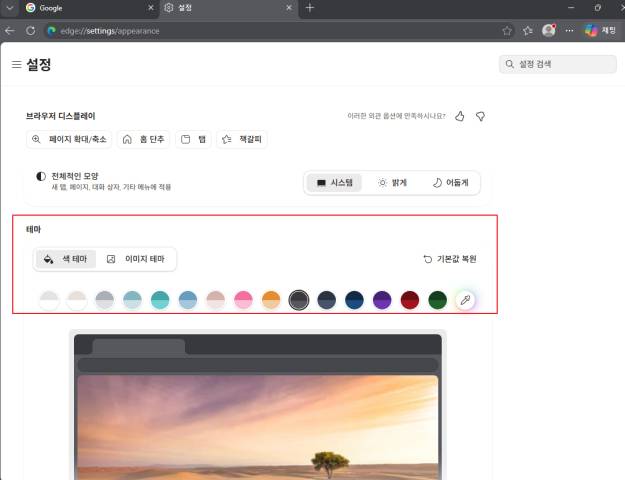This screenshot has width=625, height=480.
Task: Open the tab actions dropdown arrow
Action: click(10, 8)
